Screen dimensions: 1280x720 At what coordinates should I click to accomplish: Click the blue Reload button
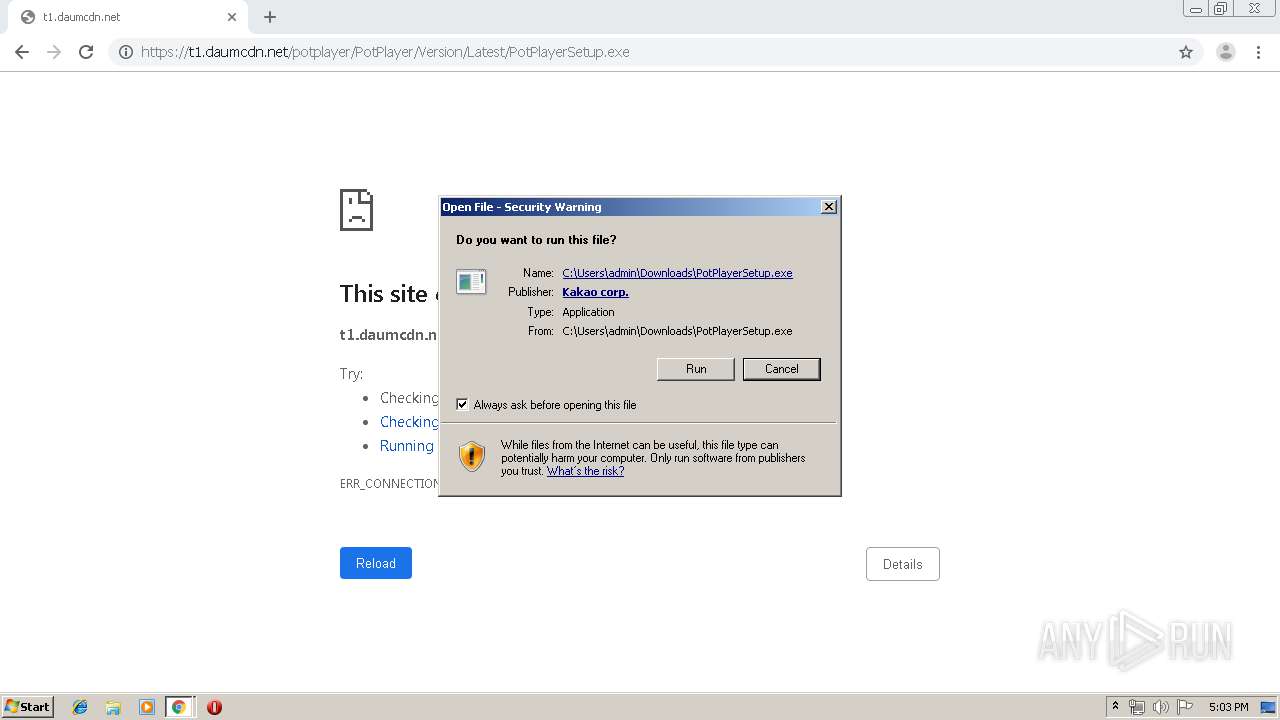[x=376, y=563]
